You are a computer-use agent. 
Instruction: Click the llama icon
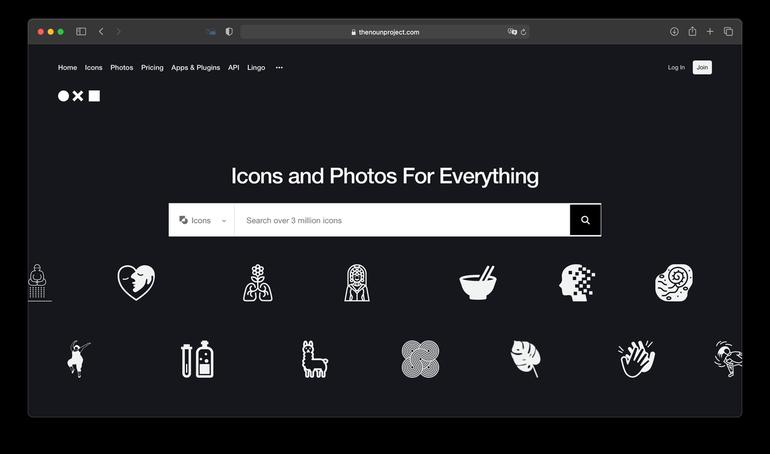(x=314, y=359)
